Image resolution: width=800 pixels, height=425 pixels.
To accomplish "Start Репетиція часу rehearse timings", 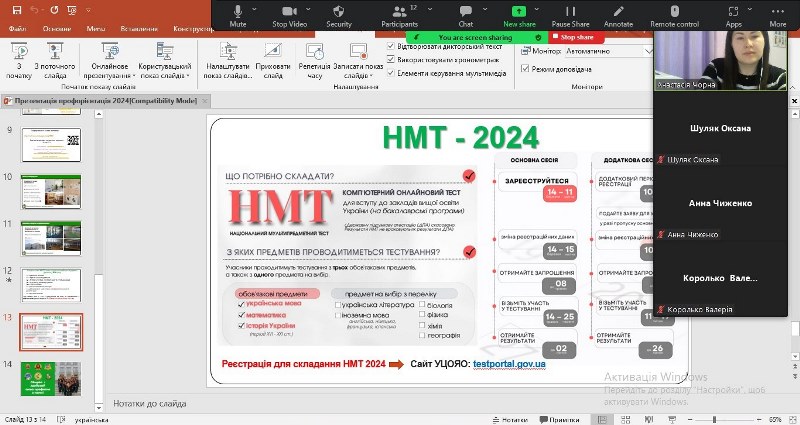I will click(x=314, y=60).
